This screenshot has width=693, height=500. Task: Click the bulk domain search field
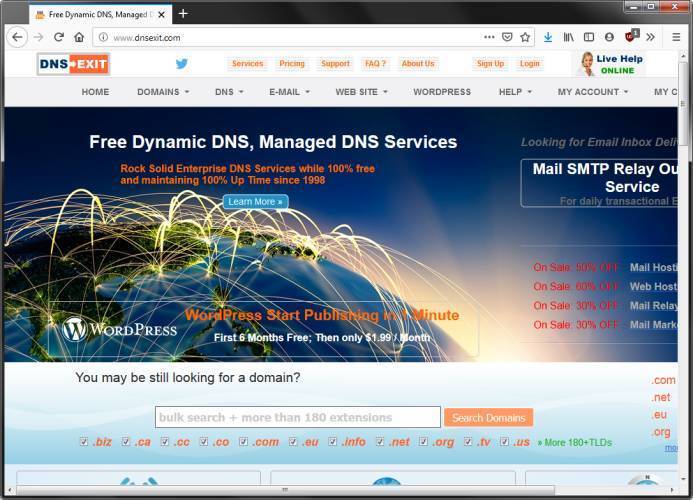click(x=297, y=417)
